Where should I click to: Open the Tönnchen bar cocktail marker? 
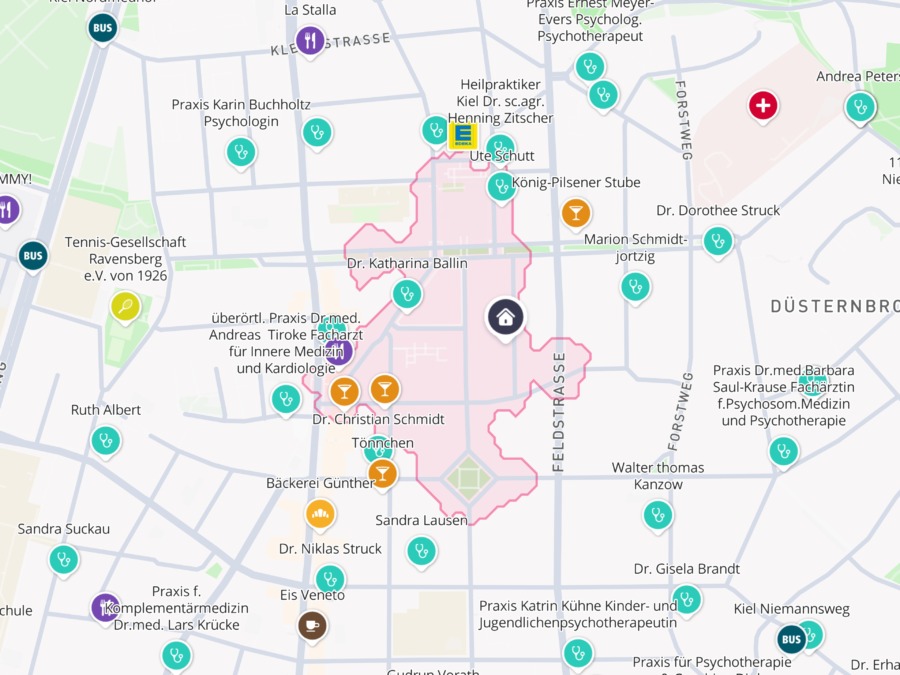pyautogui.click(x=382, y=474)
